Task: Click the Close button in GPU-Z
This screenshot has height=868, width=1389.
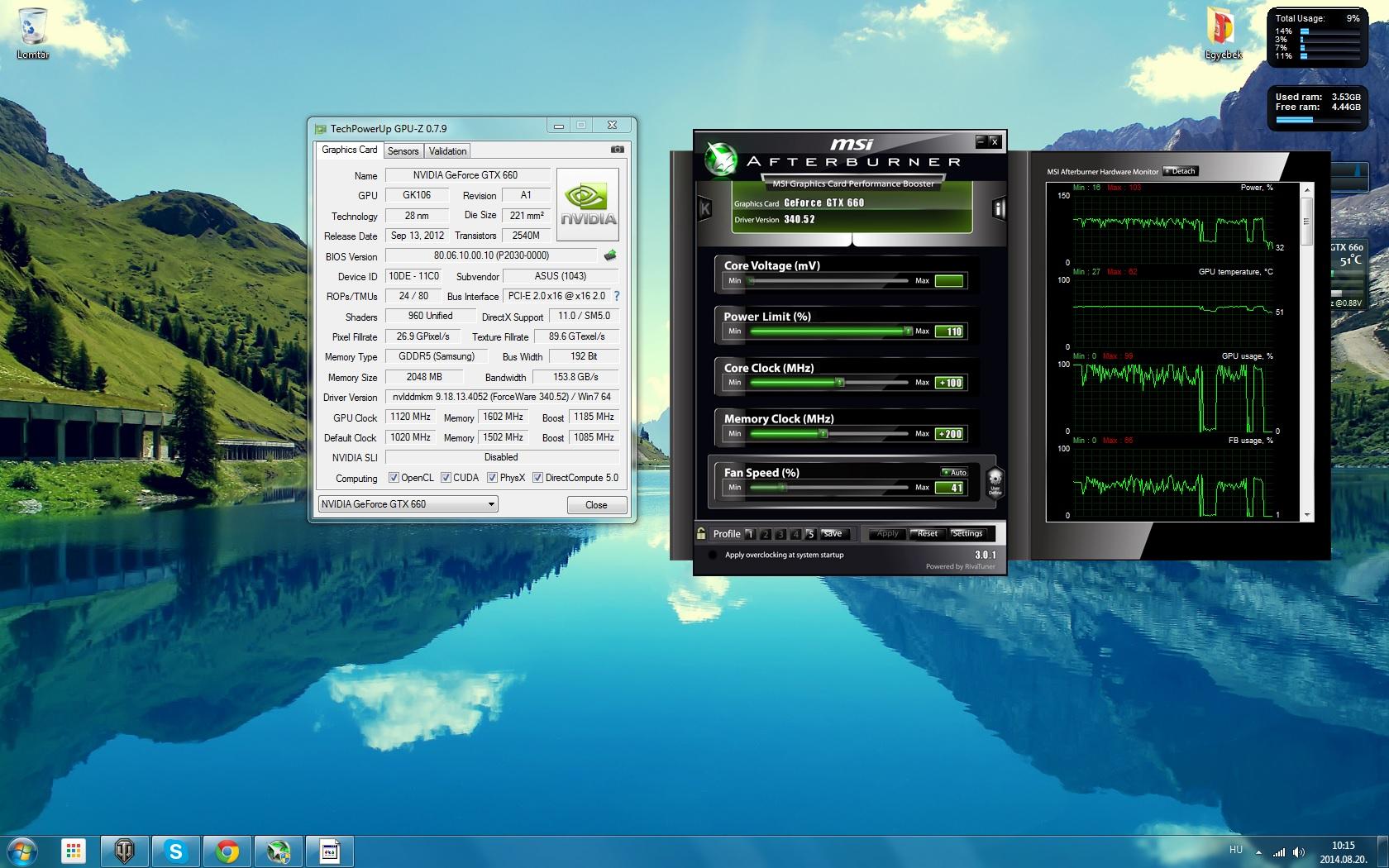Action: pyautogui.click(x=596, y=505)
